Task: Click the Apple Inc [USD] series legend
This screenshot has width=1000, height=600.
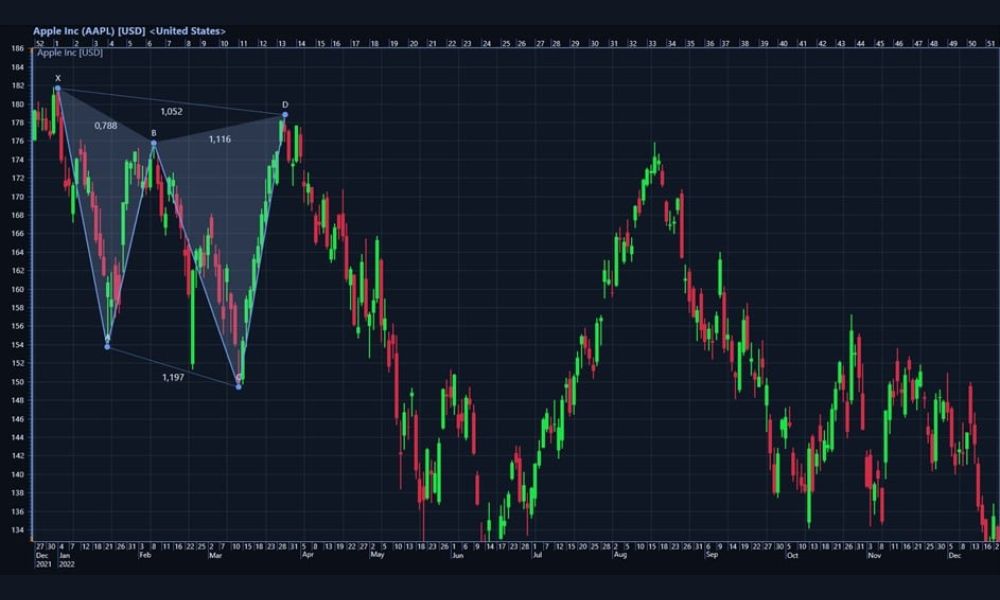Action: pyautogui.click(x=70, y=52)
